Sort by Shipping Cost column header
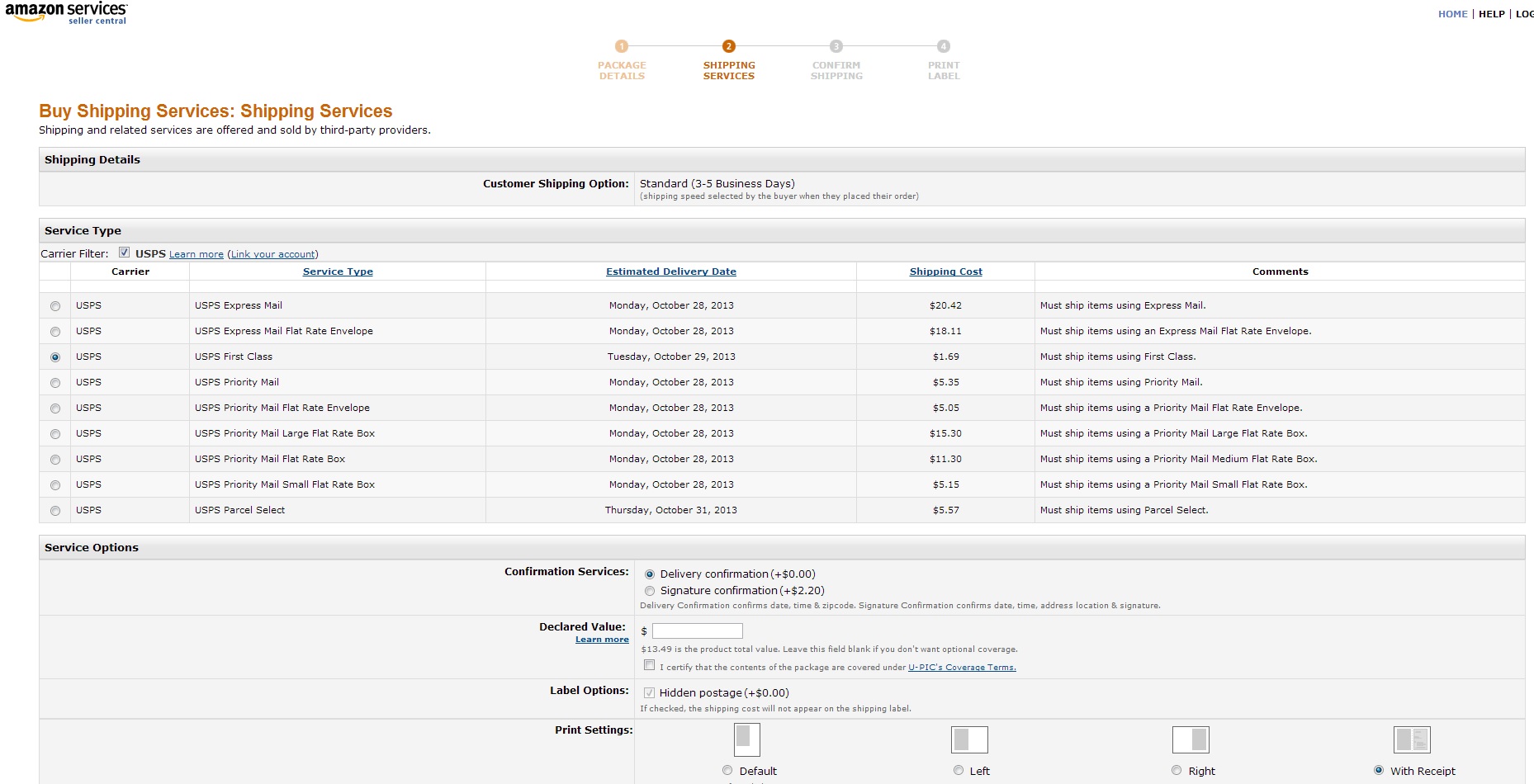Image resolution: width=1534 pixels, height=784 pixels. [946, 272]
